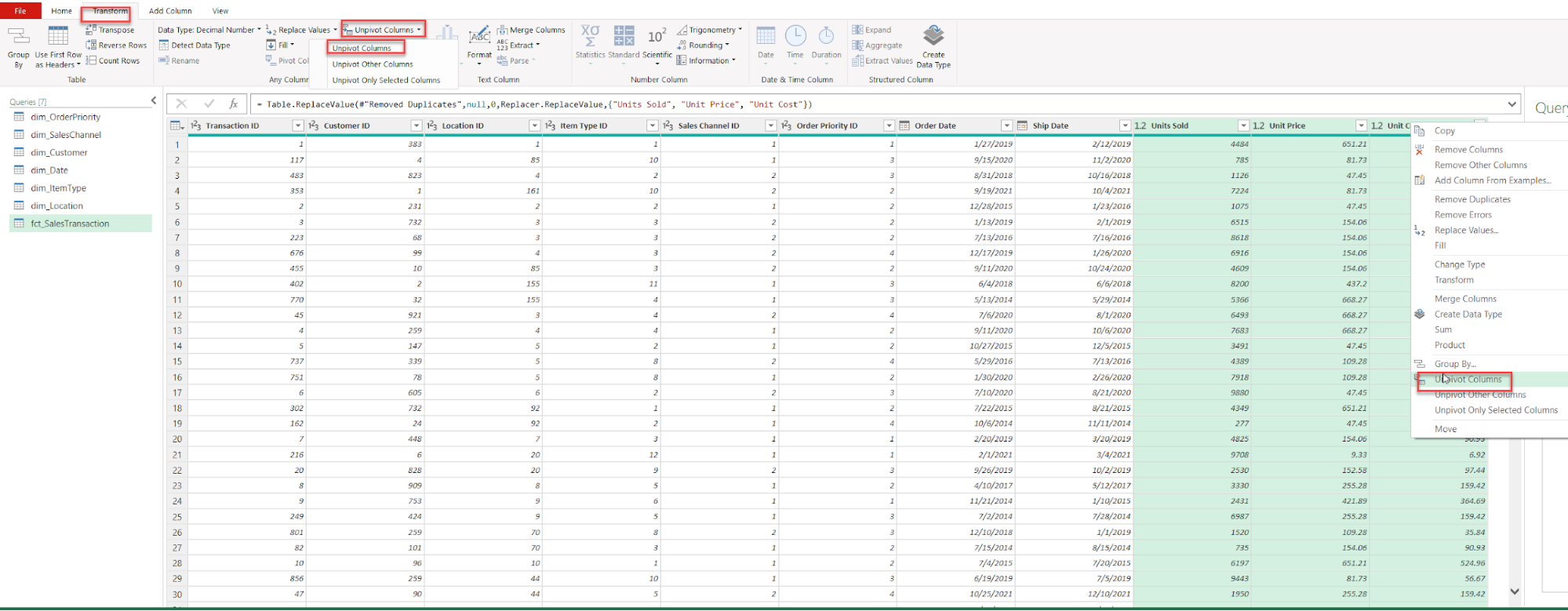
Task: Click the table corner menu icon
Action: coord(176,125)
